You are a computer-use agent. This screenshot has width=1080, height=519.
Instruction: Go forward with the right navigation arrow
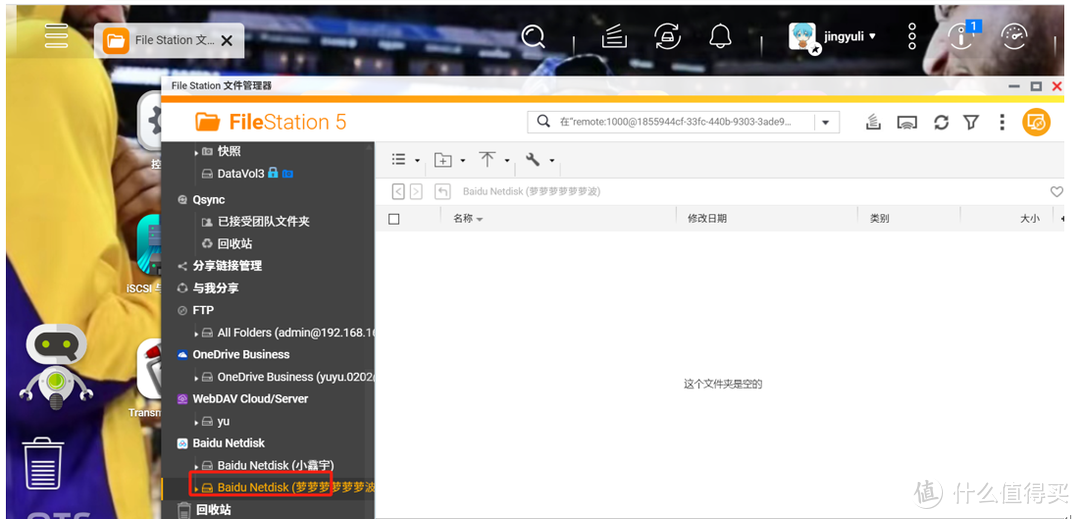point(416,192)
